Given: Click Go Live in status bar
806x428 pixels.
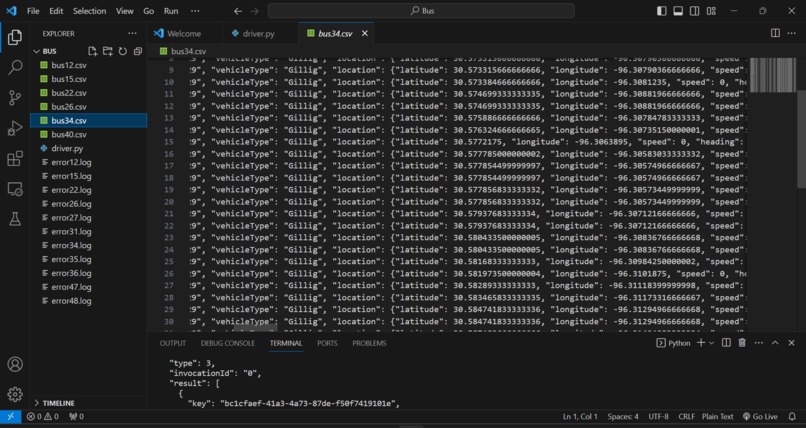Looking at the screenshot, I should [x=760, y=417].
